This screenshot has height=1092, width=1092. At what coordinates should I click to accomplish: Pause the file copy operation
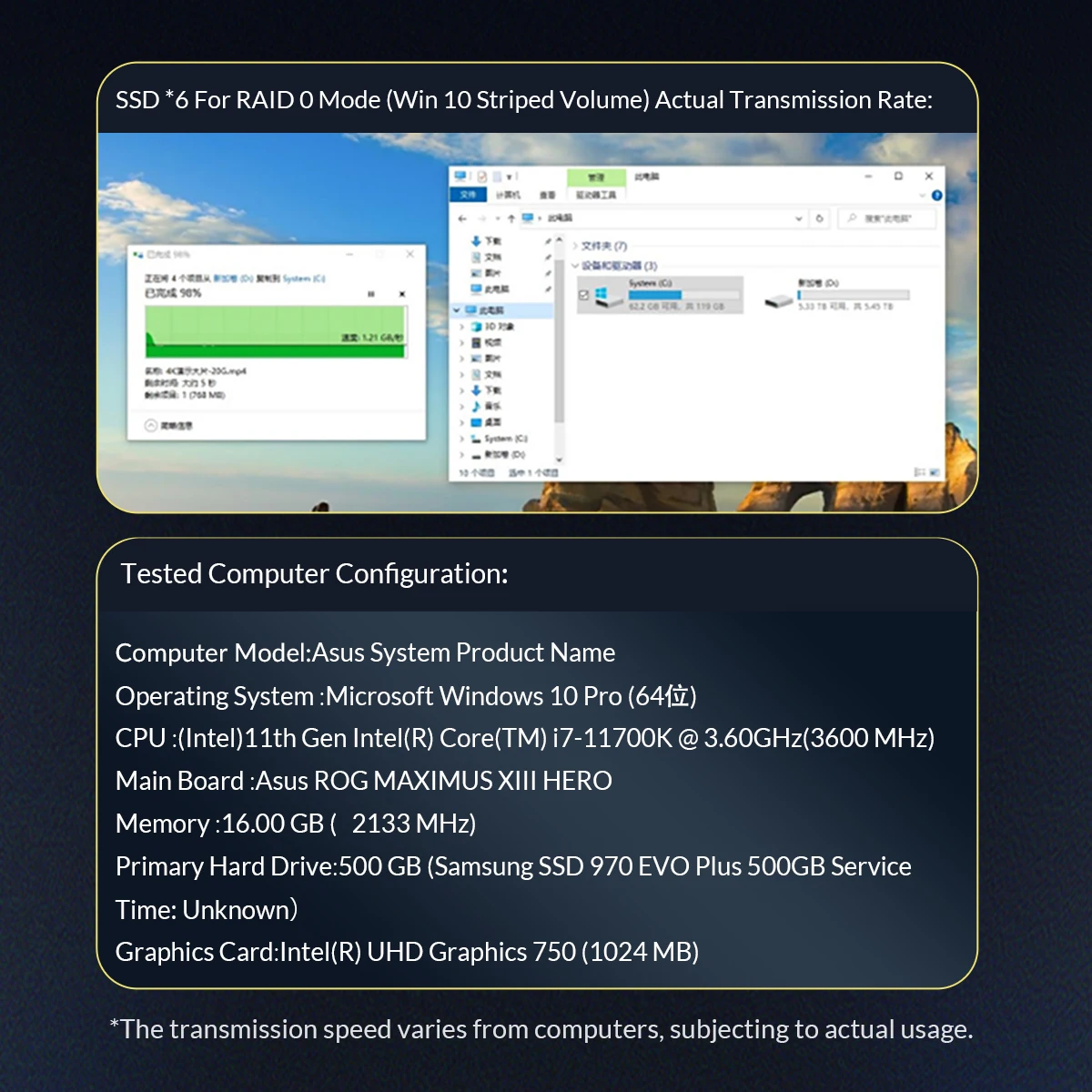point(370,294)
